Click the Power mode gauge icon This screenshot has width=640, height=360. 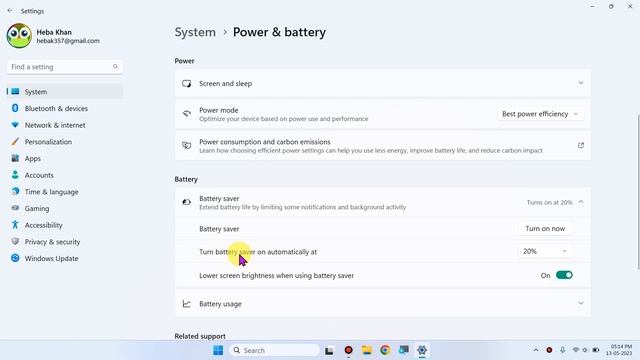pos(187,113)
